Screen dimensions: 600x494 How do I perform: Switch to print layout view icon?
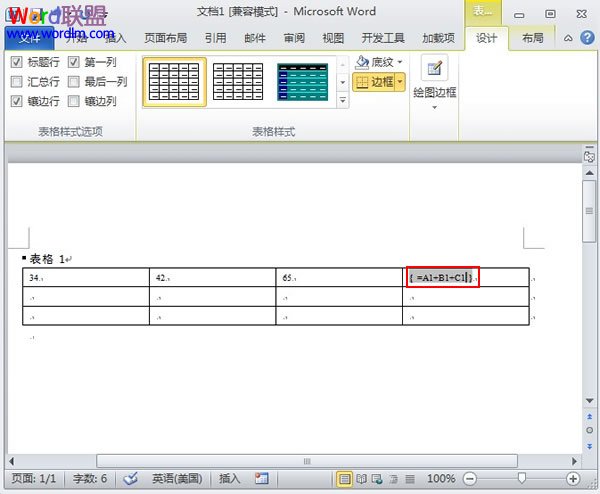tap(344, 479)
